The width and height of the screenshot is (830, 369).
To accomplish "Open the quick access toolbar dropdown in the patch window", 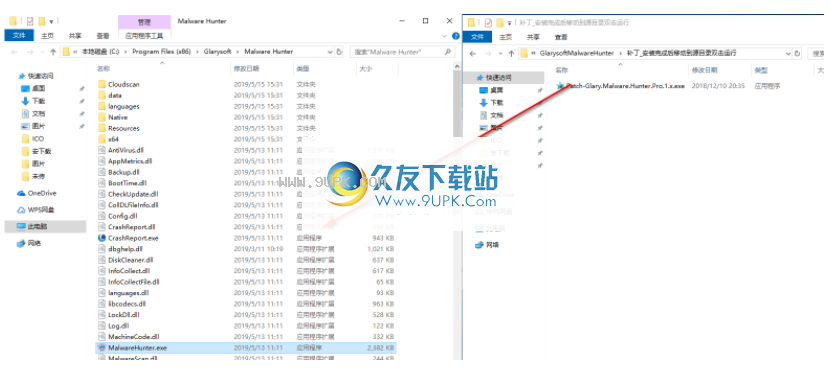I will [509, 23].
